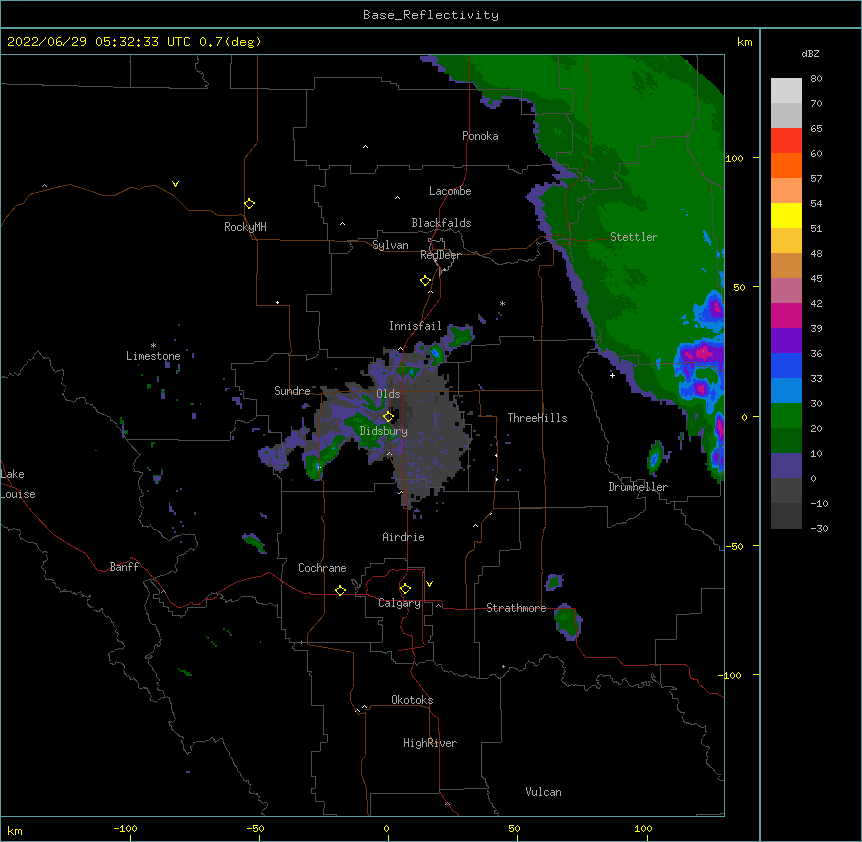Image resolution: width=862 pixels, height=842 pixels.
Task: Click the asterisk marker above Limestone
Action: pos(153,346)
